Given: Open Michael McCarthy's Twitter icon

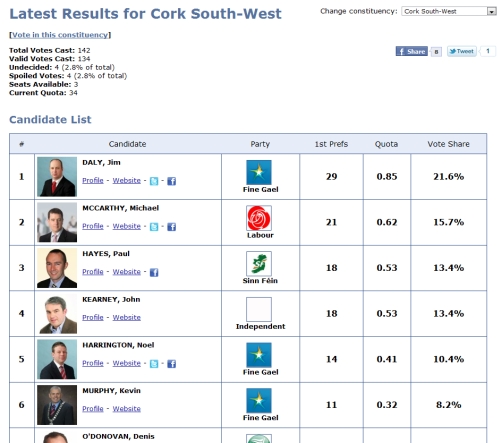Looking at the screenshot, I should pyautogui.click(x=154, y=227).
